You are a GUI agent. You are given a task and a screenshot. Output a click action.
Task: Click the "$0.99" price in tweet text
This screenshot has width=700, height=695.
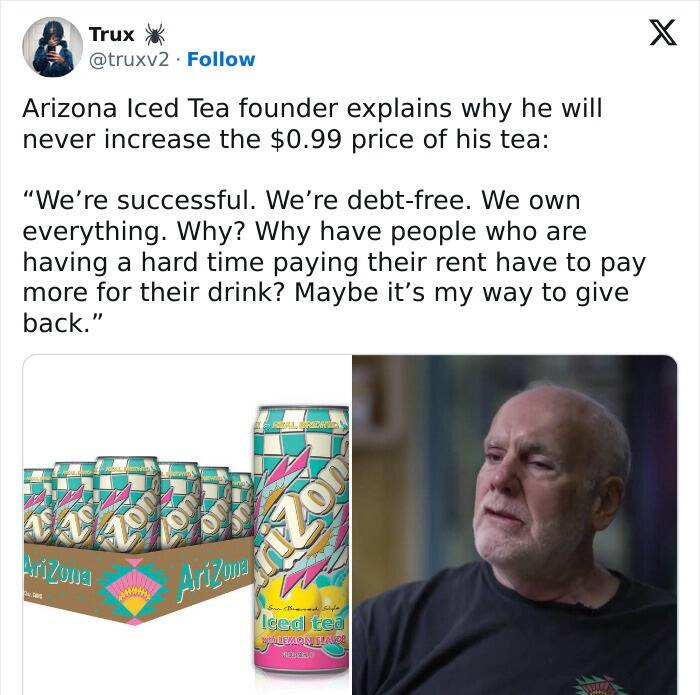(x=306, y=139)
